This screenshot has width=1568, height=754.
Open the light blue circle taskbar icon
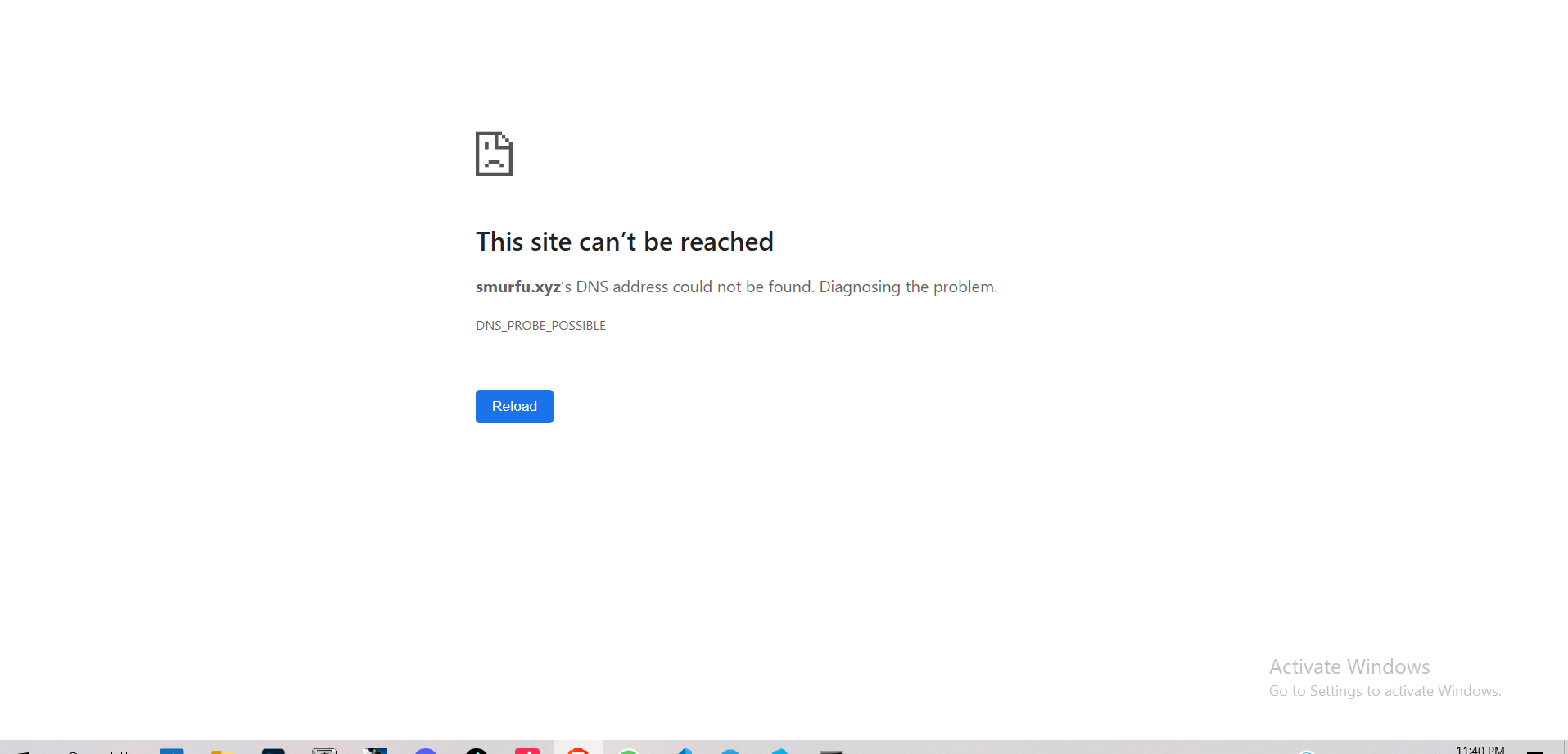tap(730, 751)
